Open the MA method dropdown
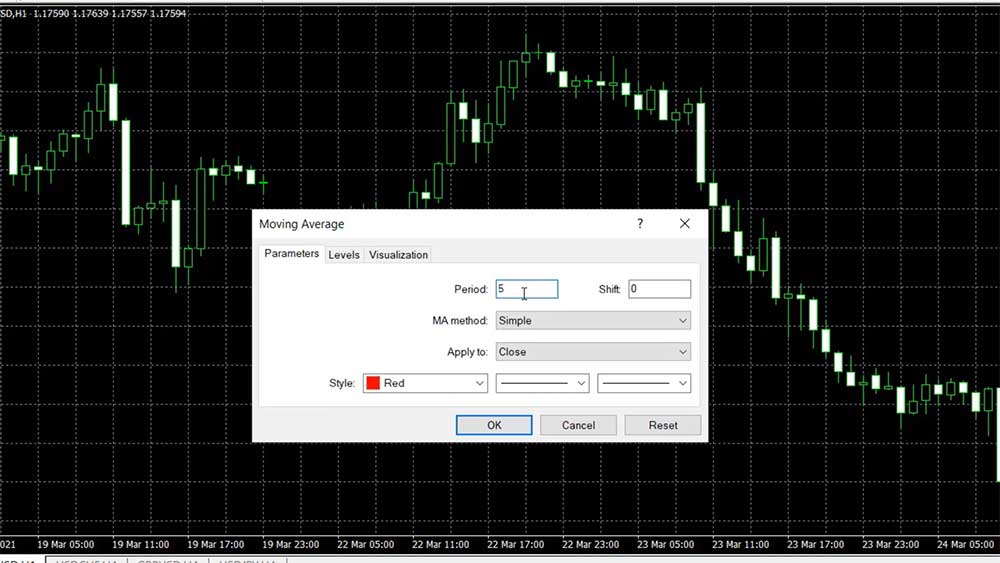The image size is (1000, 563). tap(593, 320)
